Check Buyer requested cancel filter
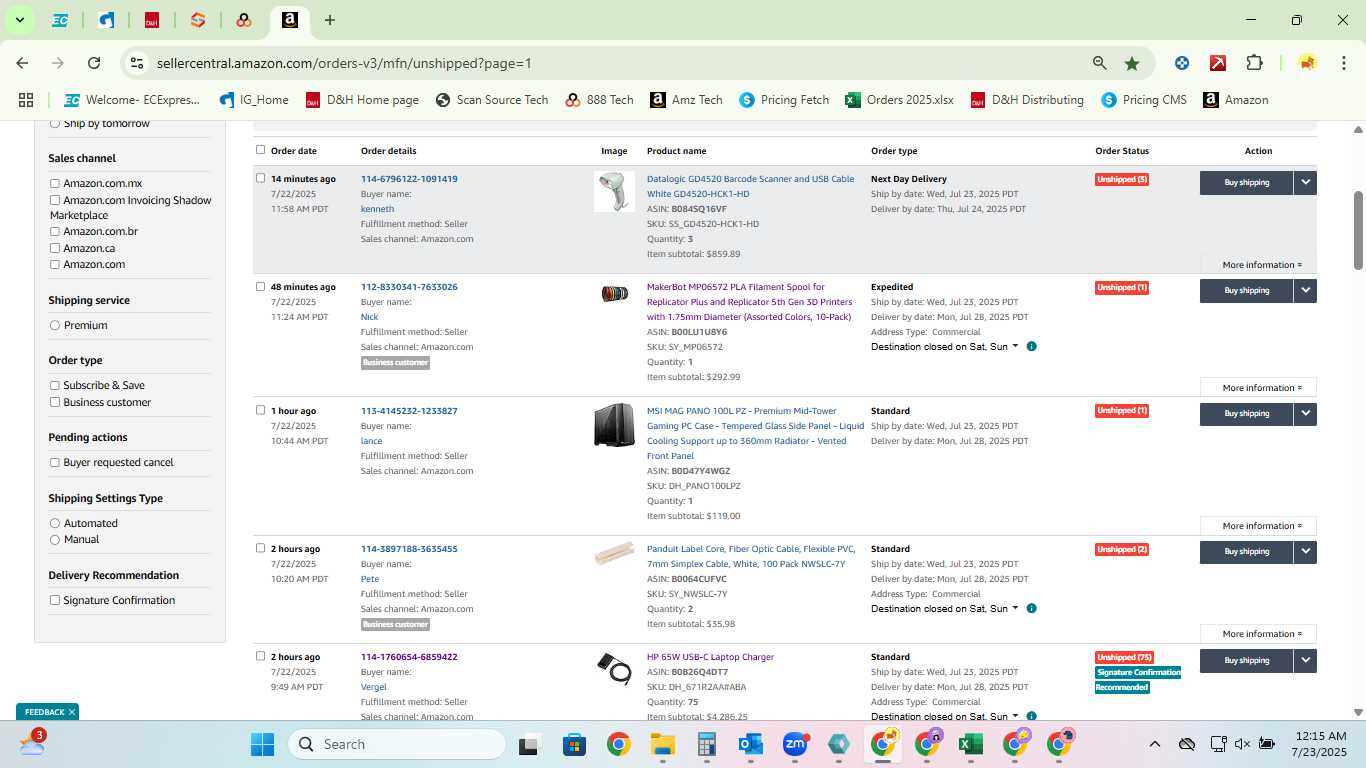 tap(55, 462)
